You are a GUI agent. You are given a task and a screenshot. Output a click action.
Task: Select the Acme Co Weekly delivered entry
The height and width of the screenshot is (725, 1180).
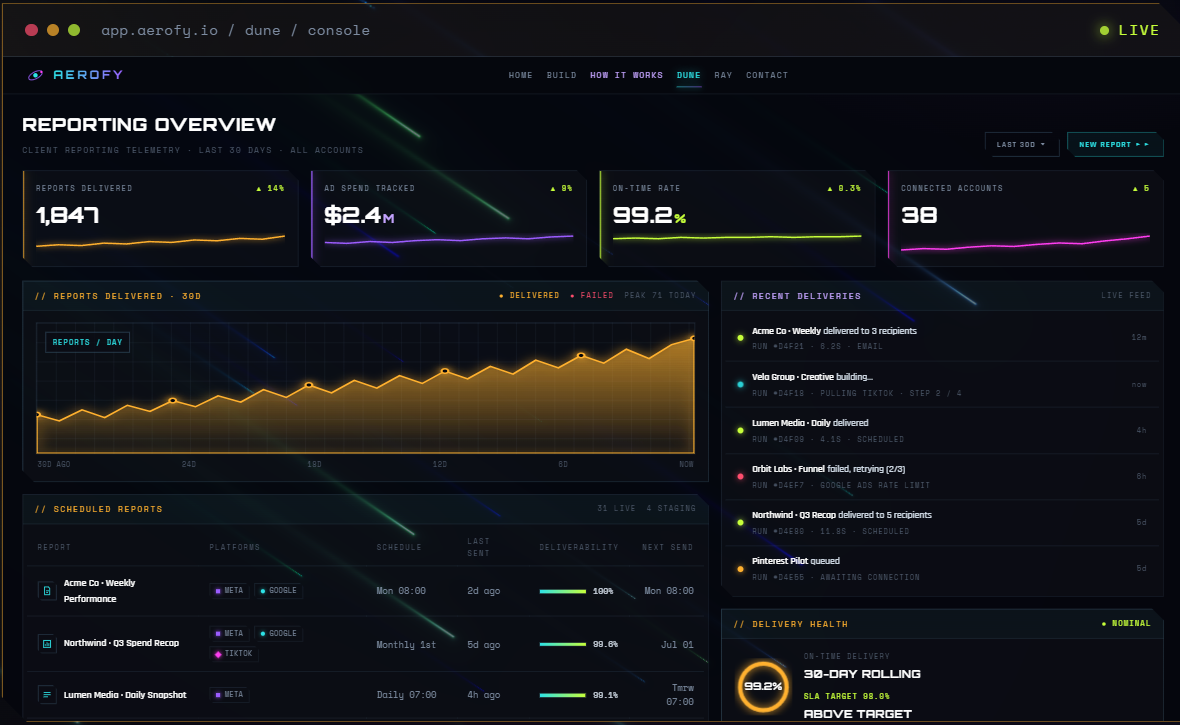point(942,338)
